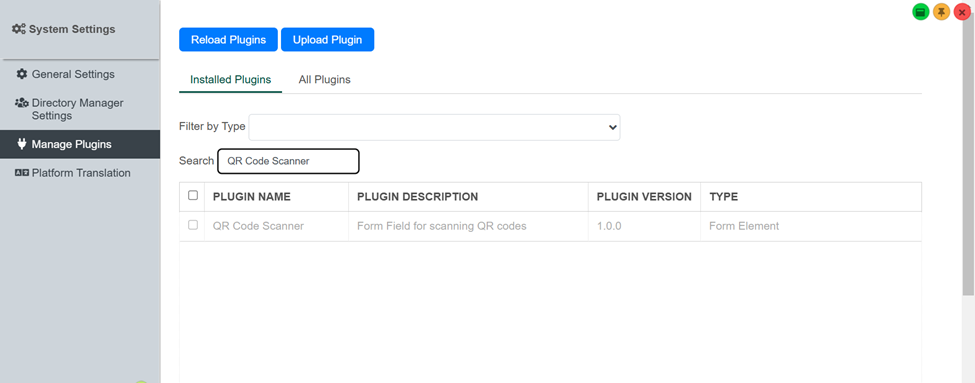This screenshot has height=383, width=975.
Task: Open Directory Manager Settings in sidebar
Action: pos(80,109)
